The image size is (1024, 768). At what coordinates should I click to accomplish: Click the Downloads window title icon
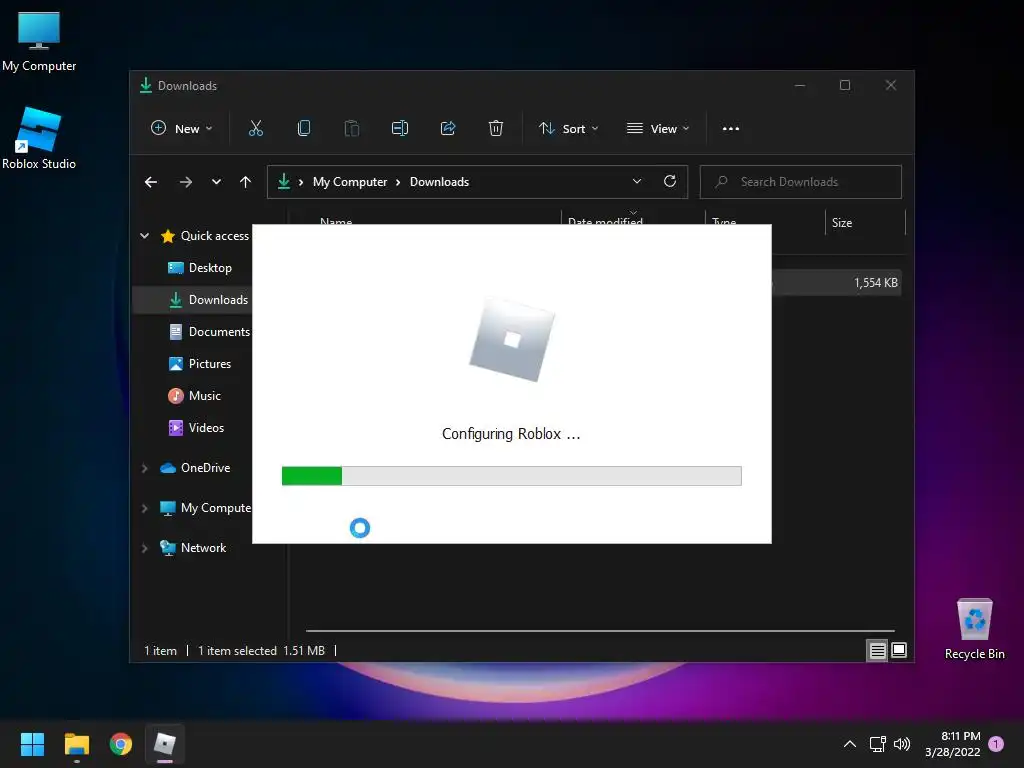[x=146, y=86]
